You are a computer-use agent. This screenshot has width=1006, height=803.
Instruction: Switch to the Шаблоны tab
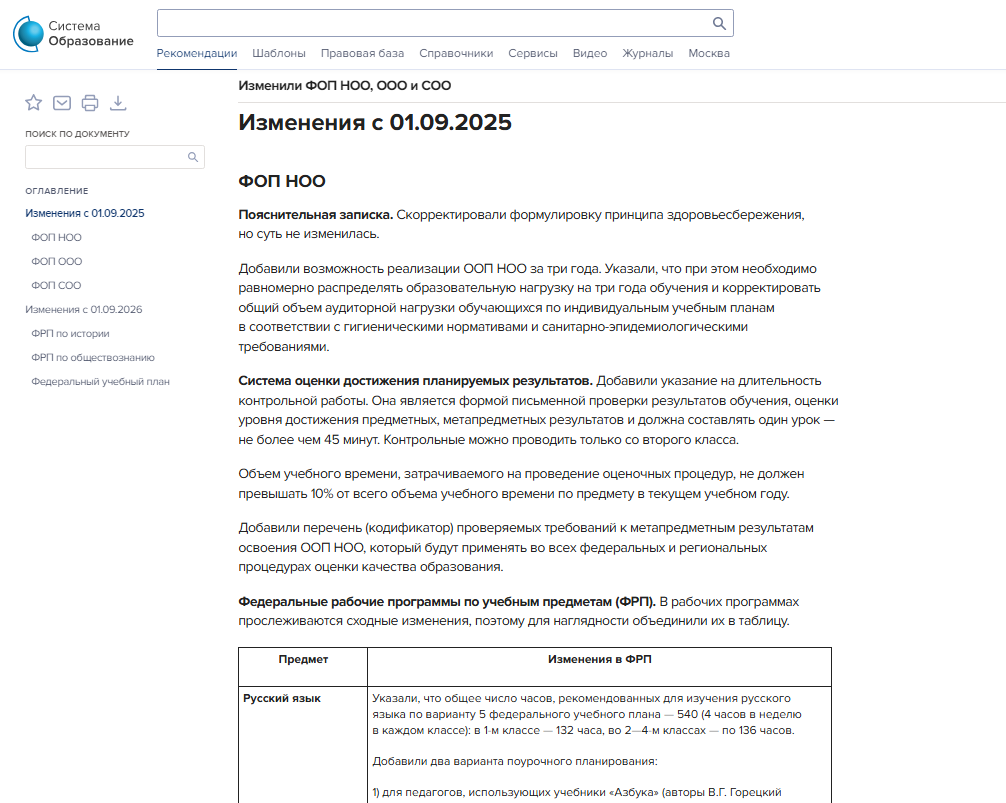coord(278,53)
